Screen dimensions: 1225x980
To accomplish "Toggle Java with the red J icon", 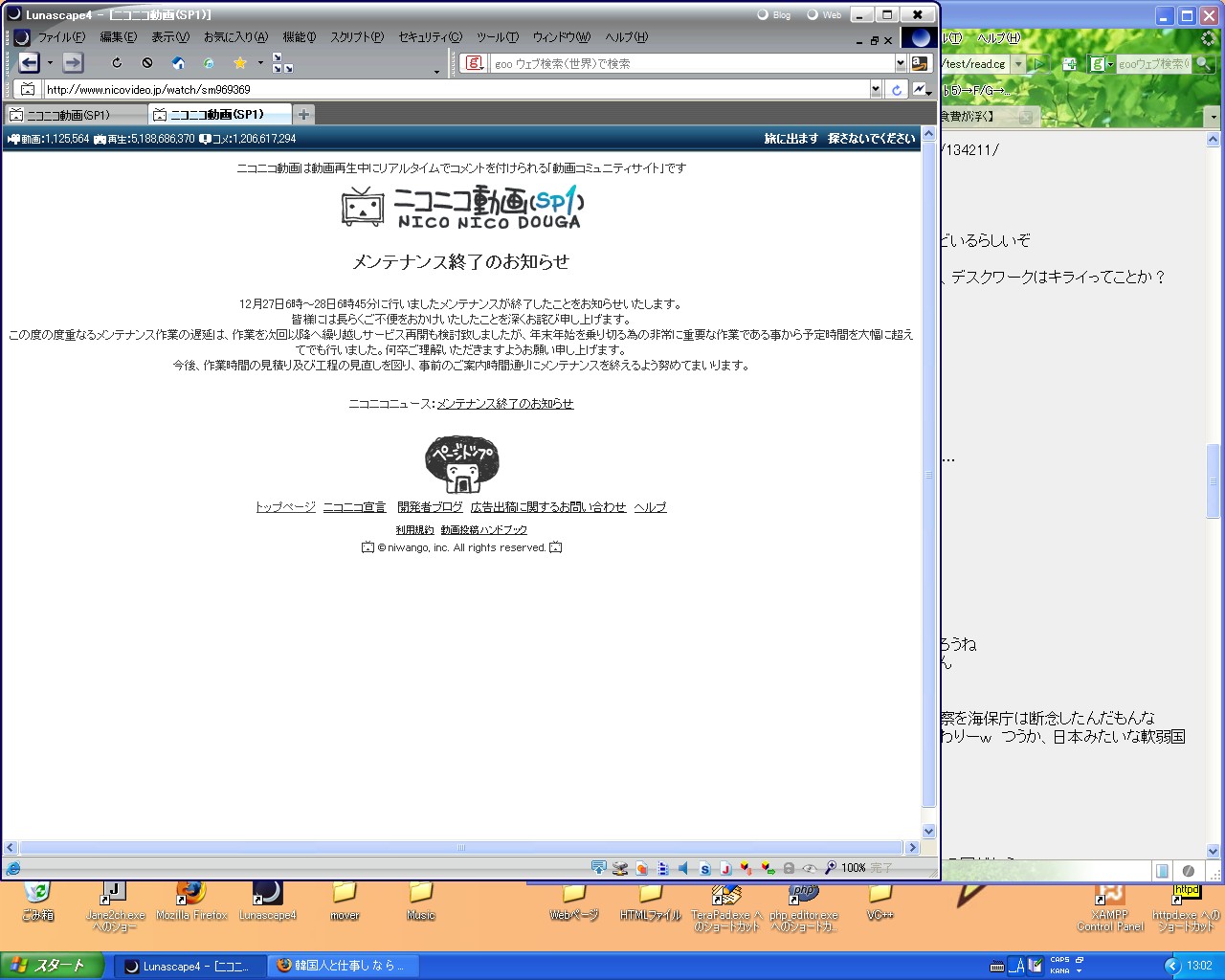I will pyautogui.click(x=725, y=868).
